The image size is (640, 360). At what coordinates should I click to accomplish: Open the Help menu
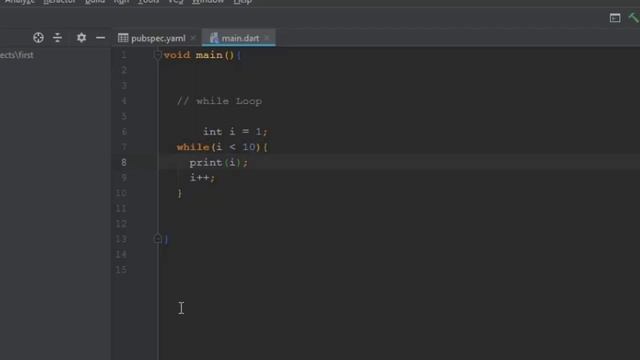tap(242, 2)
